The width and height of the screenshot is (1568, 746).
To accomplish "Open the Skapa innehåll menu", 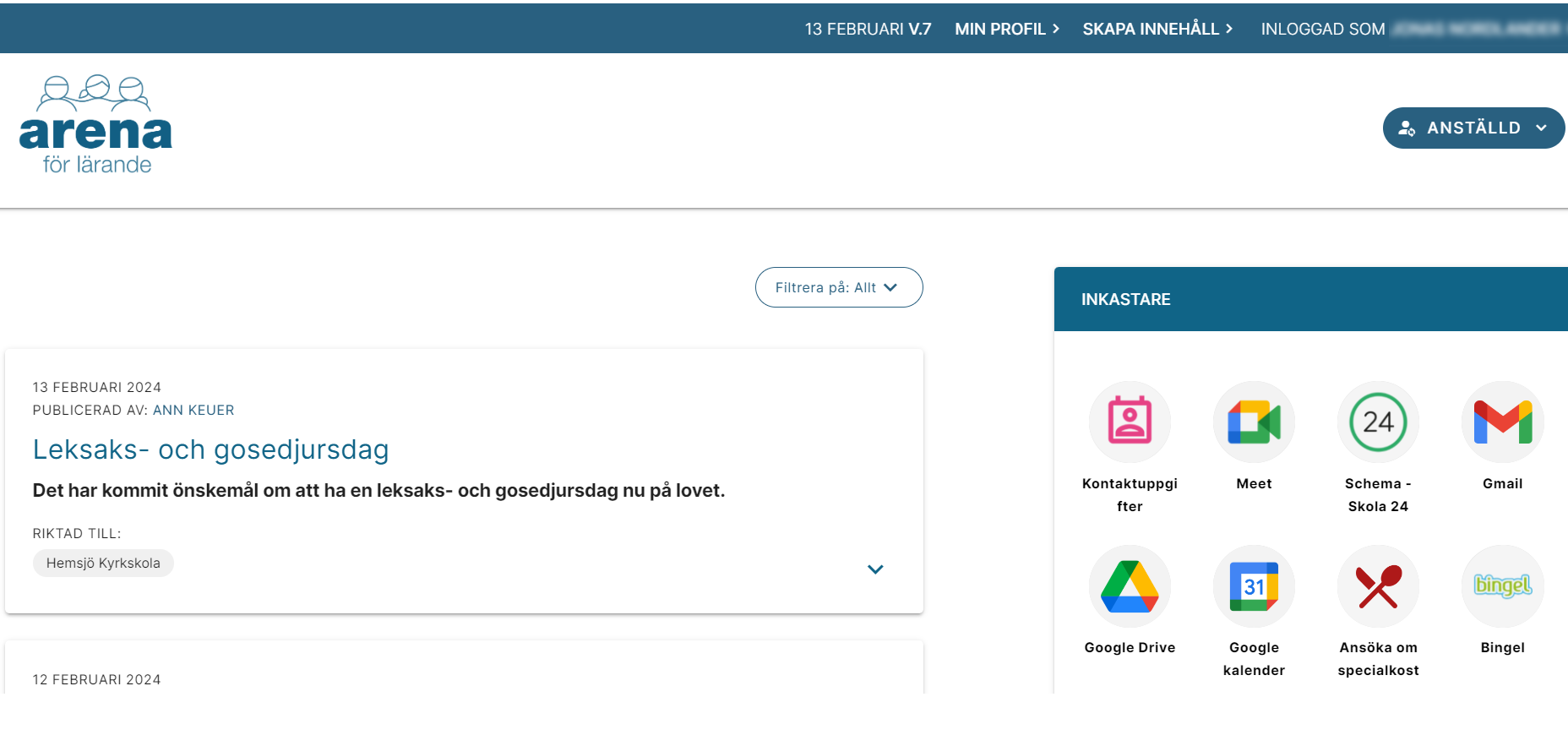I will (x=1157, y=29).
